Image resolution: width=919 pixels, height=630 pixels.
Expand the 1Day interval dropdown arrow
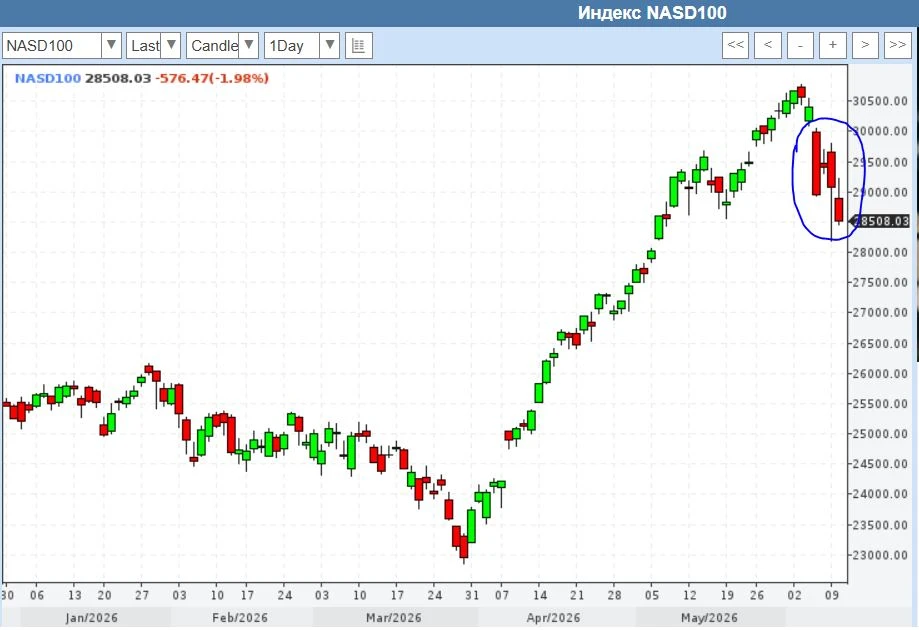(x=330, y=45)
